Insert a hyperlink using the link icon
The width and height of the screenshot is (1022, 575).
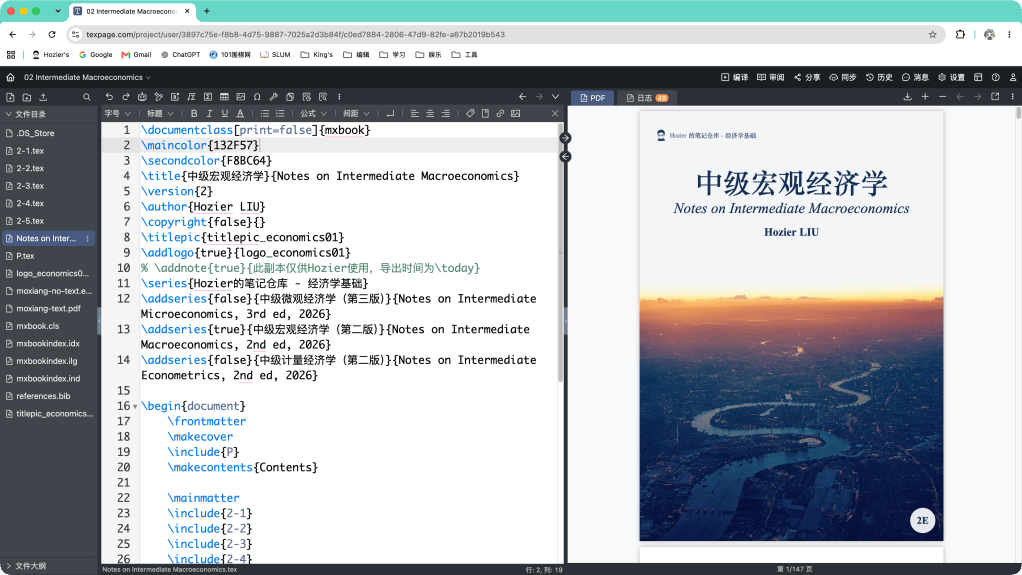[x=500, y=113]
